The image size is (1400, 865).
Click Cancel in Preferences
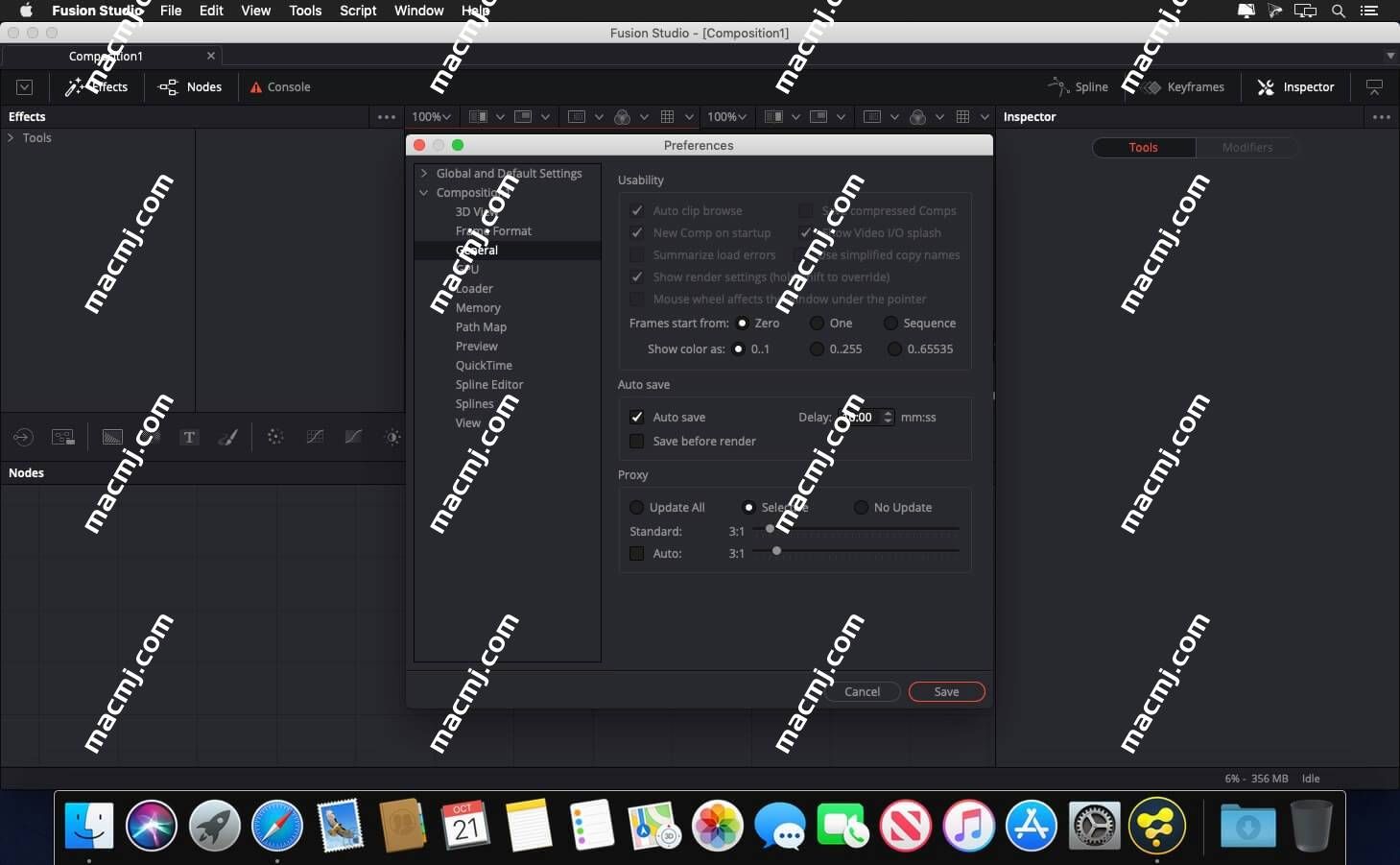(x=862, y=691)
